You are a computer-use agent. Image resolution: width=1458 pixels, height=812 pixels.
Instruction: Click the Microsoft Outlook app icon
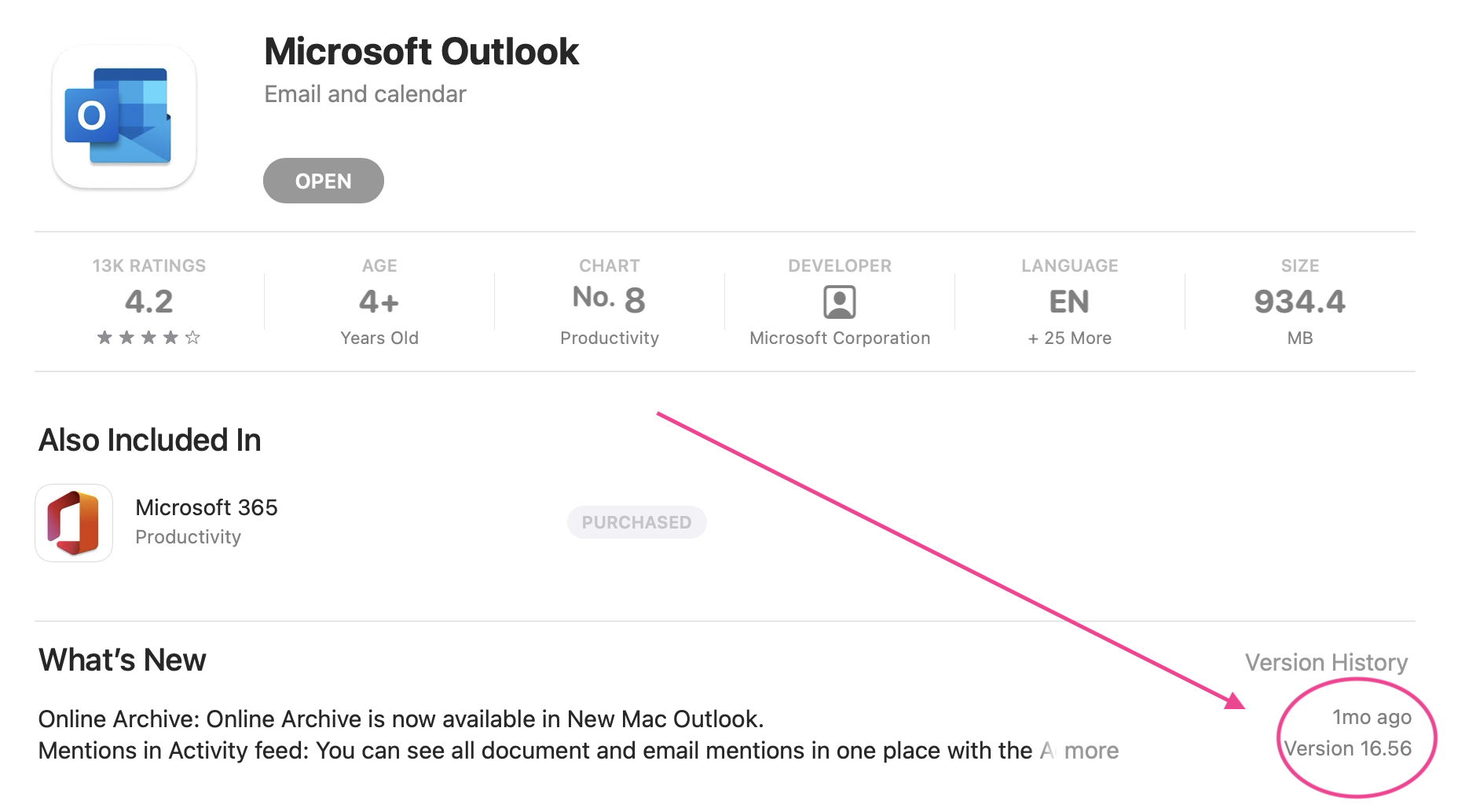tap(124, 116)
